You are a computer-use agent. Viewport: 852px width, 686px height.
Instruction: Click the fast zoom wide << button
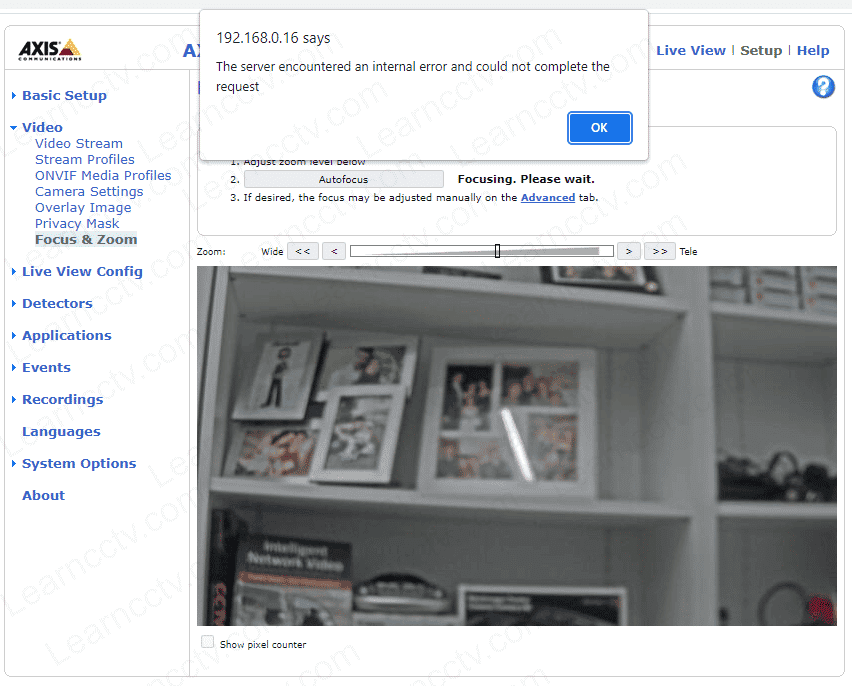[x=302, y=252]
